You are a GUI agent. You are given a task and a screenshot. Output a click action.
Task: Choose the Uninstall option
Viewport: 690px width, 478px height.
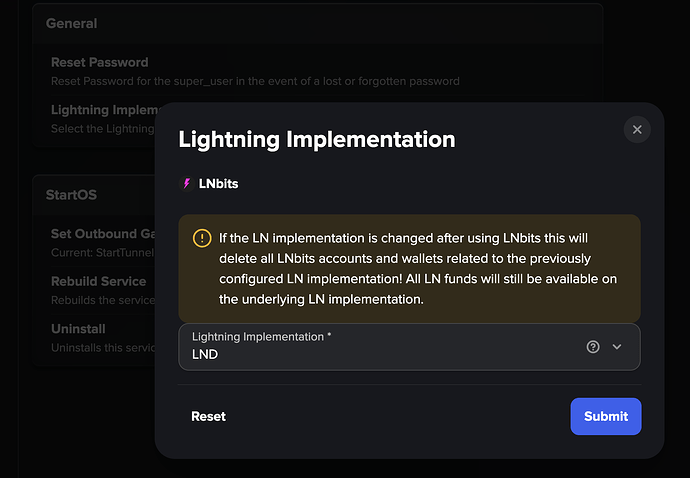point(103,338)
